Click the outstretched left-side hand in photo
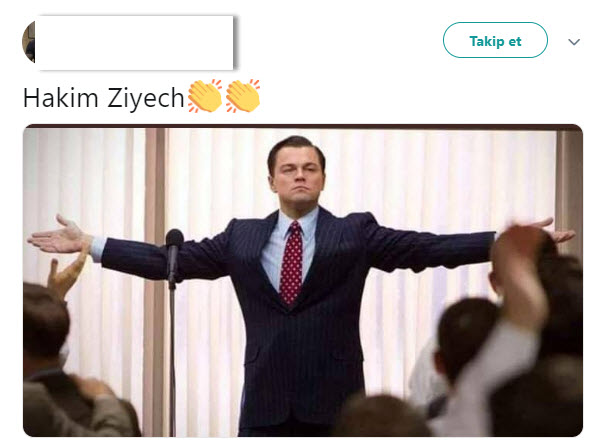 tap(60, 236)
